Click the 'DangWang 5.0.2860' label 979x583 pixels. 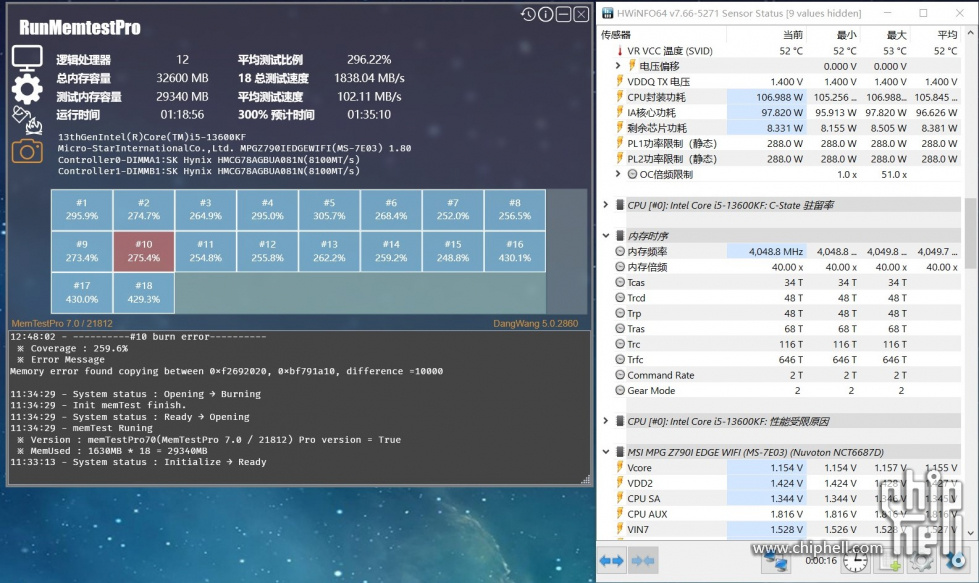[x=536, y=323]
